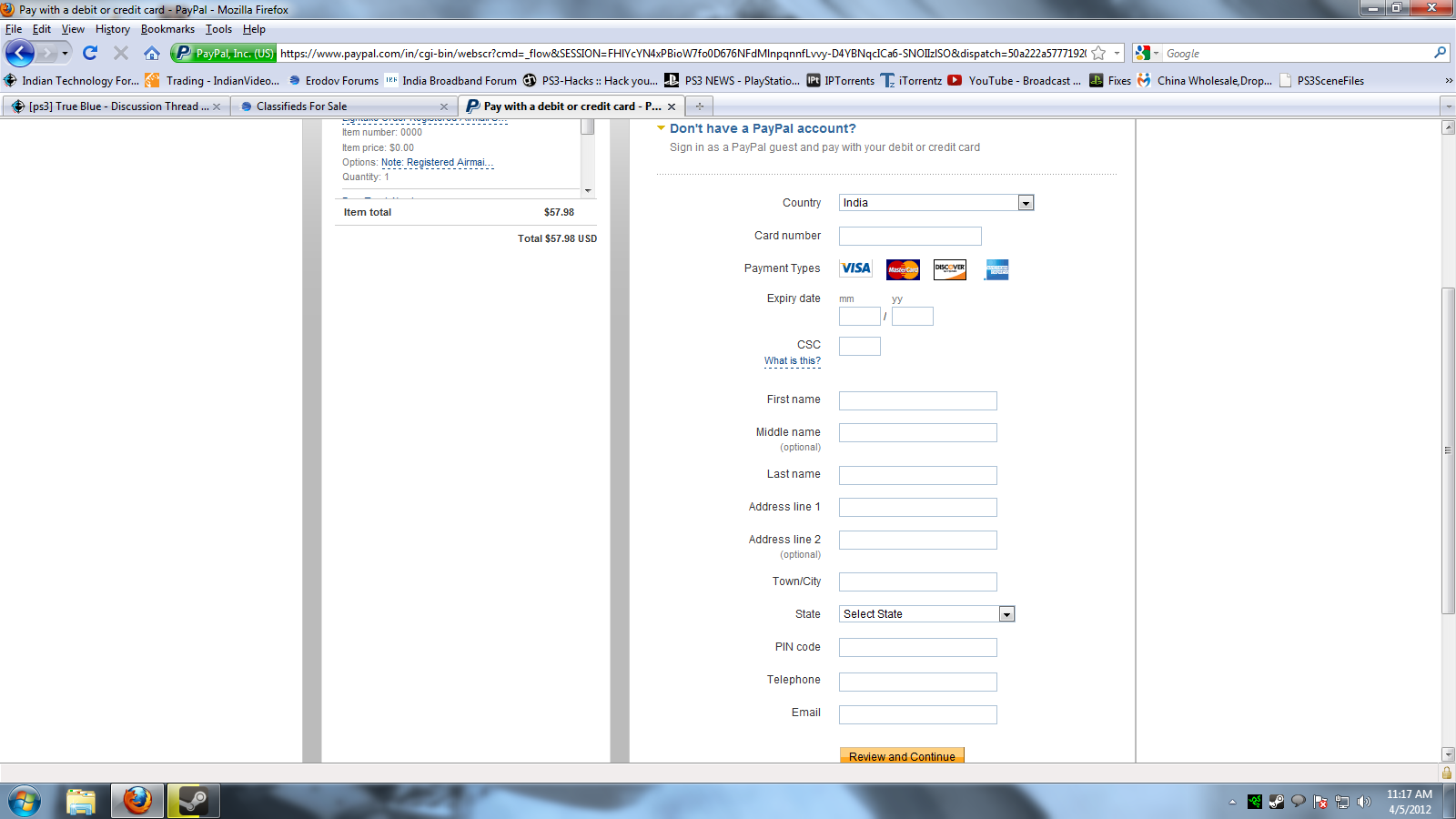Viewport: 1456px width, 819px height.
Task: Click the browser Back arrow button
Action: pos(20,53)
